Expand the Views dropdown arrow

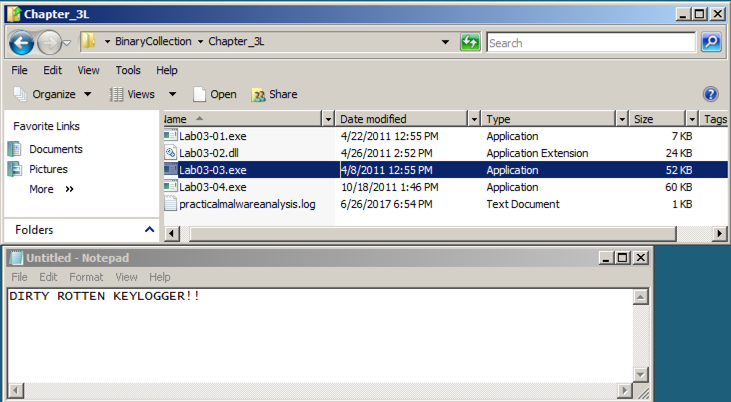coord(172,94)
